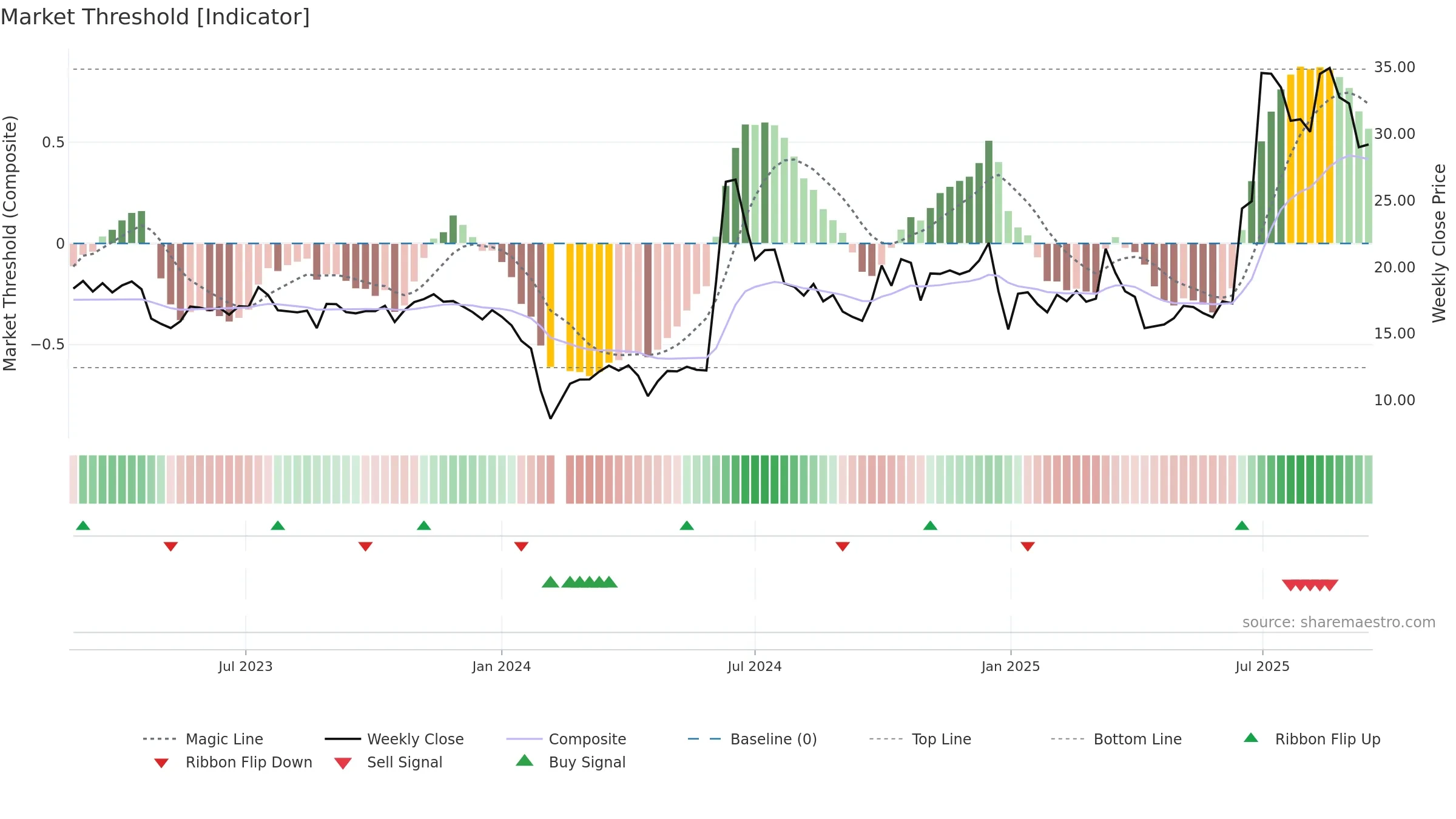Click the 25.00 price axis label
The width and height of the screenshot is (1456, 819).
click(x=1395, y=201)
